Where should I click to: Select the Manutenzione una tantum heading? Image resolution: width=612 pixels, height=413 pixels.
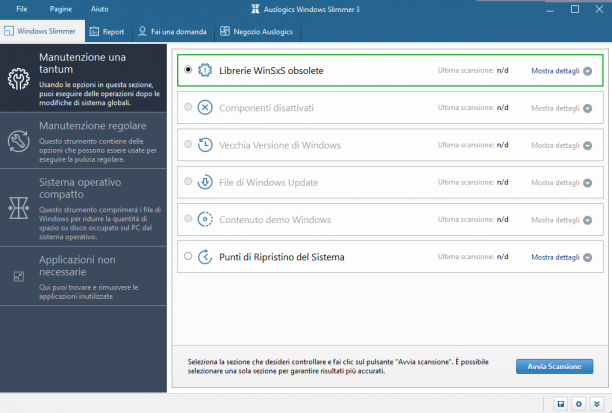coord(82,63)
